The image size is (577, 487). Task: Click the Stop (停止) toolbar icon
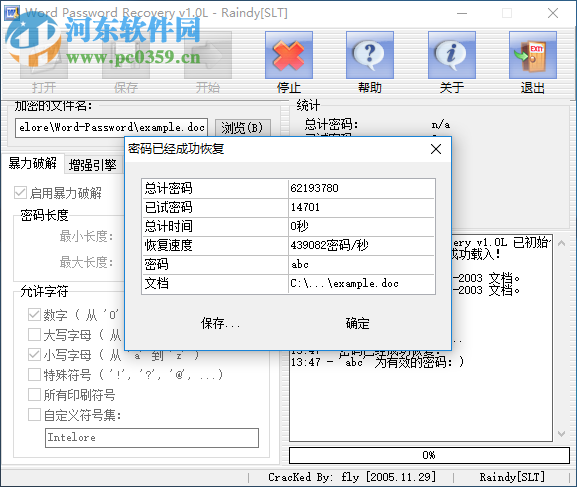pos(289,55)
